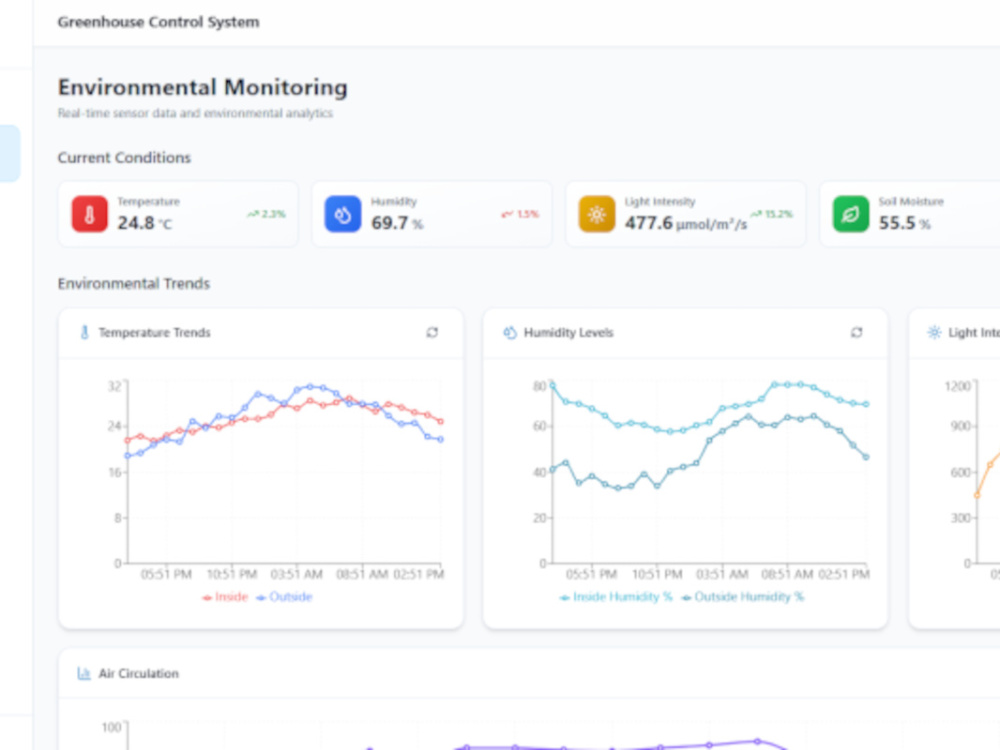Open the Soil Moisture 55.5 % card
The width and height of the screenshot is (1000, 750).
tap(910, 214)
